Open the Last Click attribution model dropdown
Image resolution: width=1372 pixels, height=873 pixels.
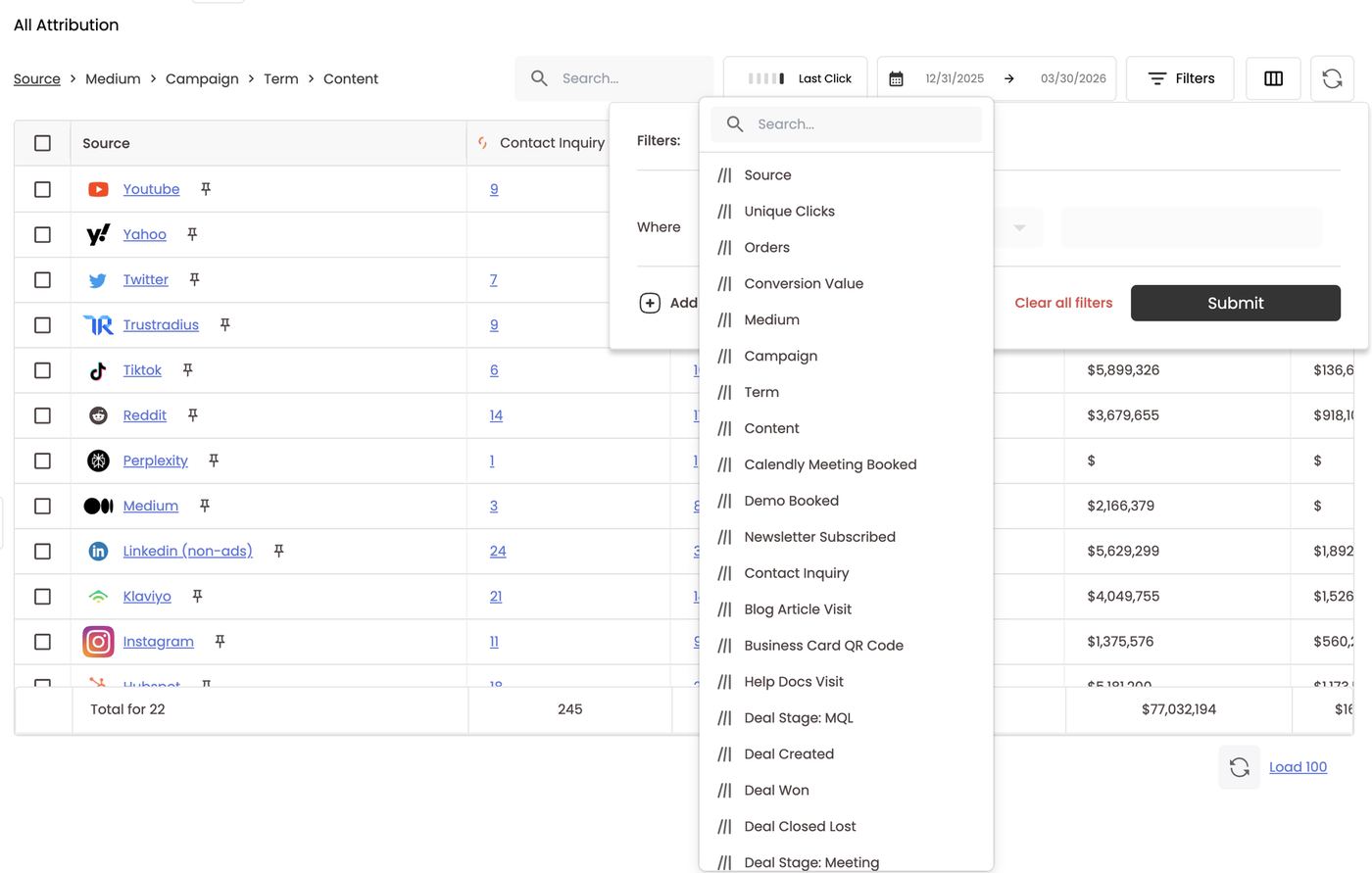coord(795,78)
